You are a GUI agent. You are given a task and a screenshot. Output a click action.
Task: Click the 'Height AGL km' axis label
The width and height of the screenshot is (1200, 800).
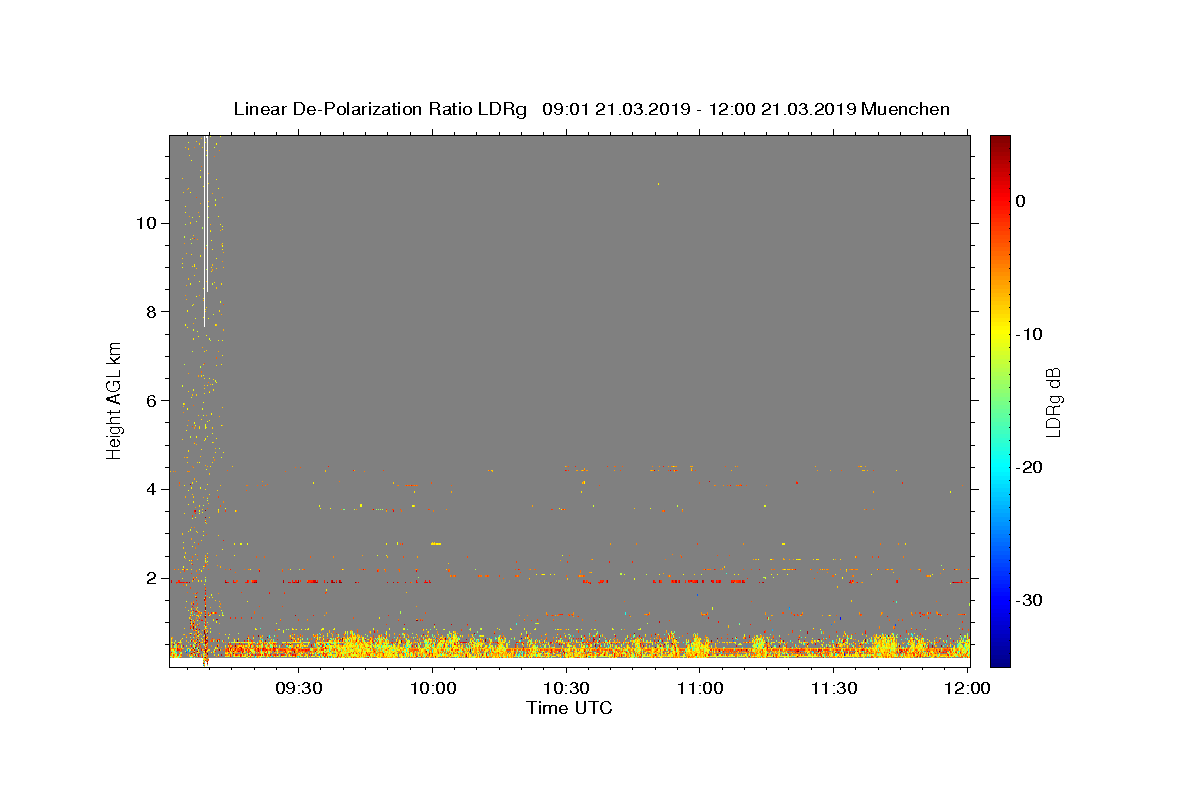pos(114,399)
